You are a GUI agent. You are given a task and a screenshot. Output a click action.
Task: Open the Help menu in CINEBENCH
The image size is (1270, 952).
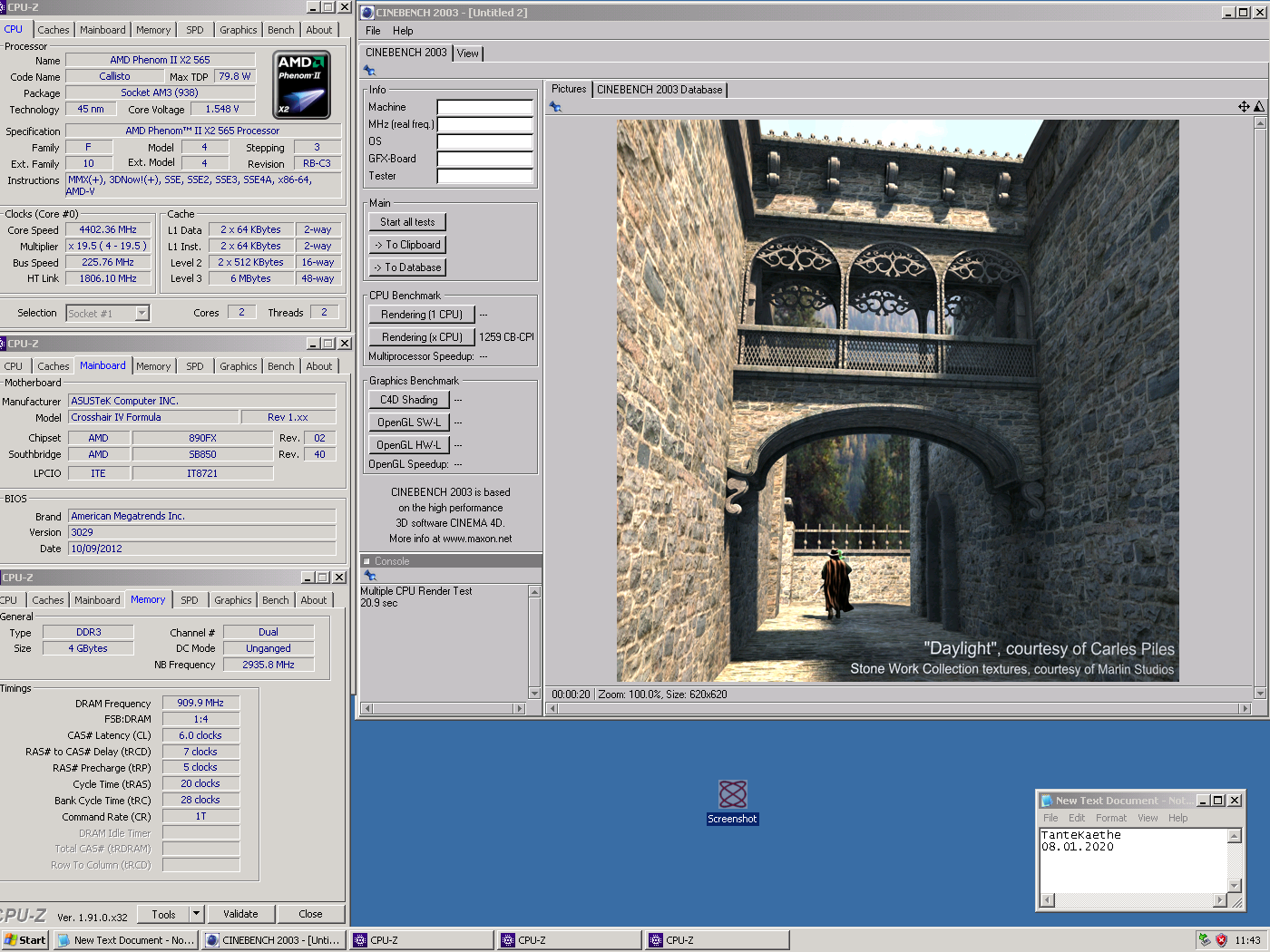pyautogui.click(x=403, y=31)
